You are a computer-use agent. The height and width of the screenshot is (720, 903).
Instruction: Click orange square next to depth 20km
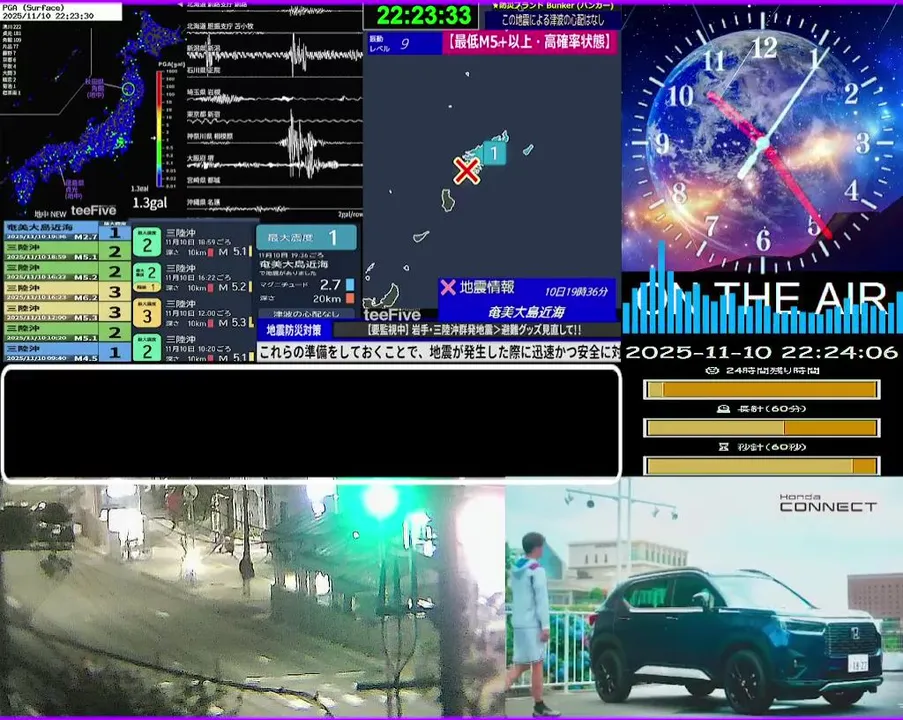tap(350, 298)
